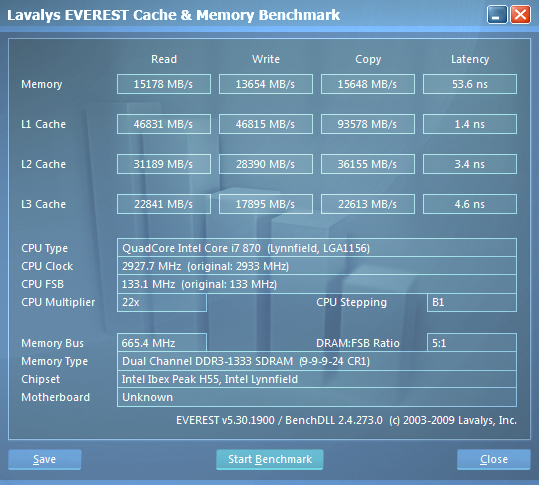Screen dimensions: 539x485
Task: Select the Chipset info field
Action: (x=317, y=379)
